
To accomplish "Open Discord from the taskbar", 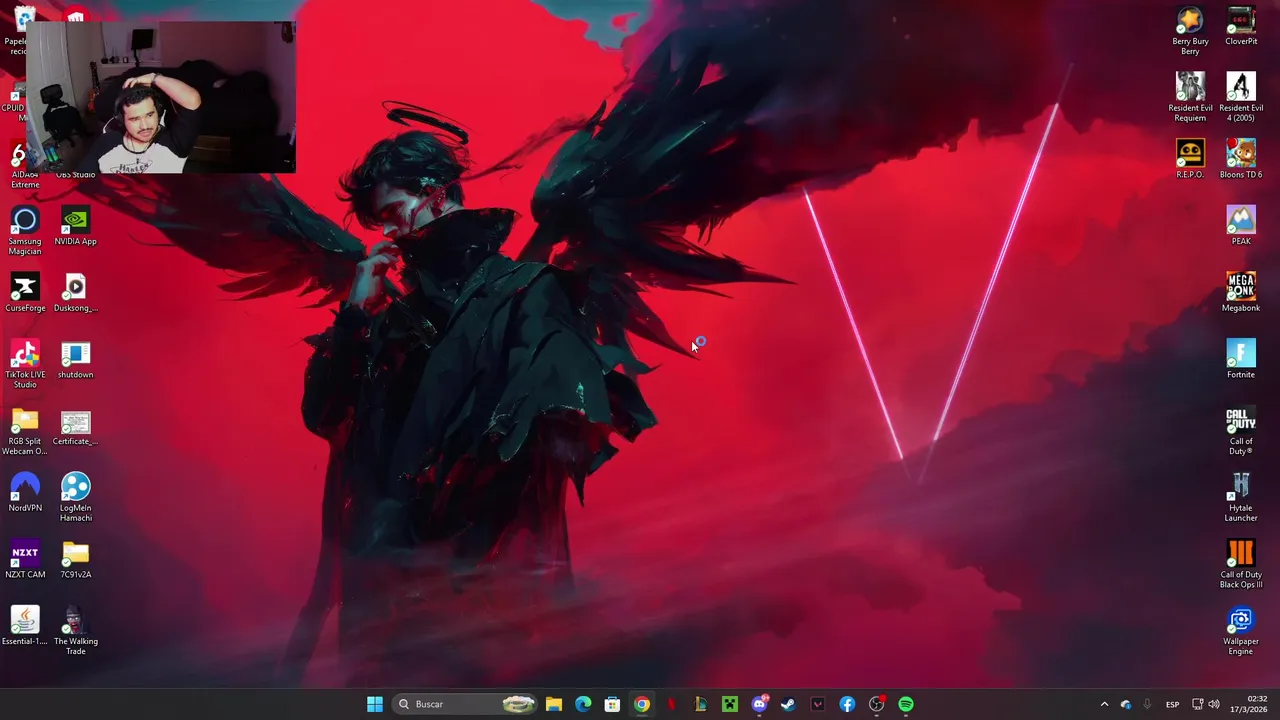I will [x=759, y=704].
